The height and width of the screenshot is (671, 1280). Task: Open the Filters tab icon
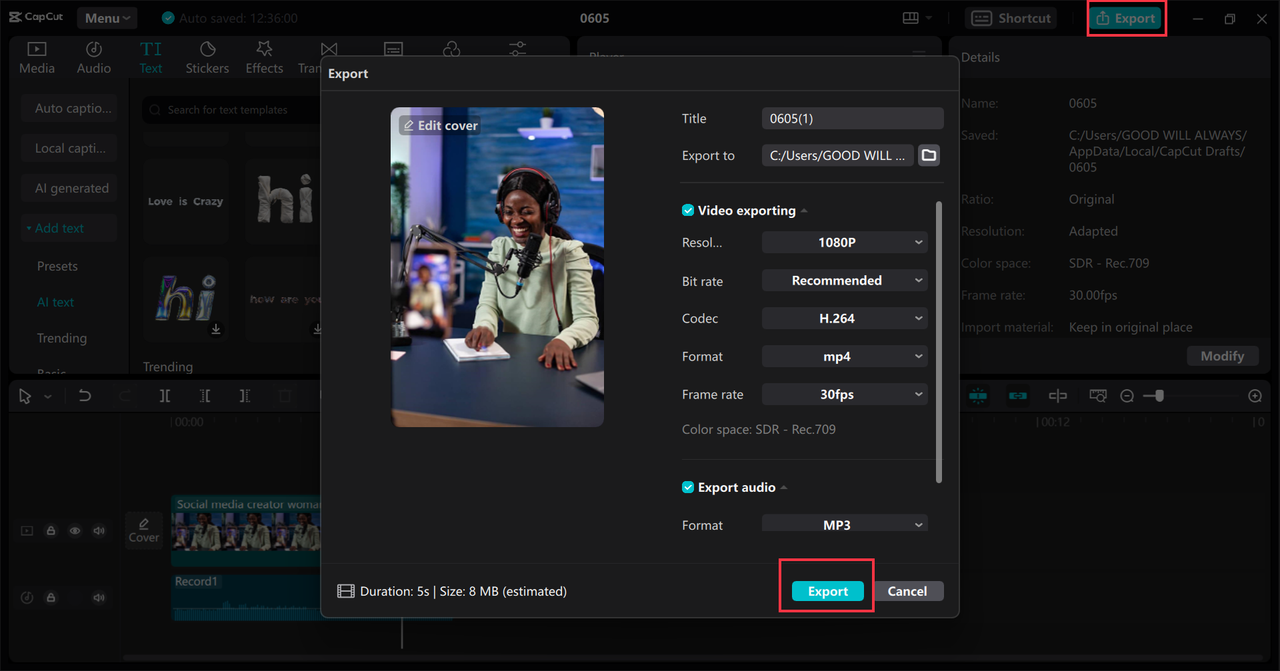451,50
